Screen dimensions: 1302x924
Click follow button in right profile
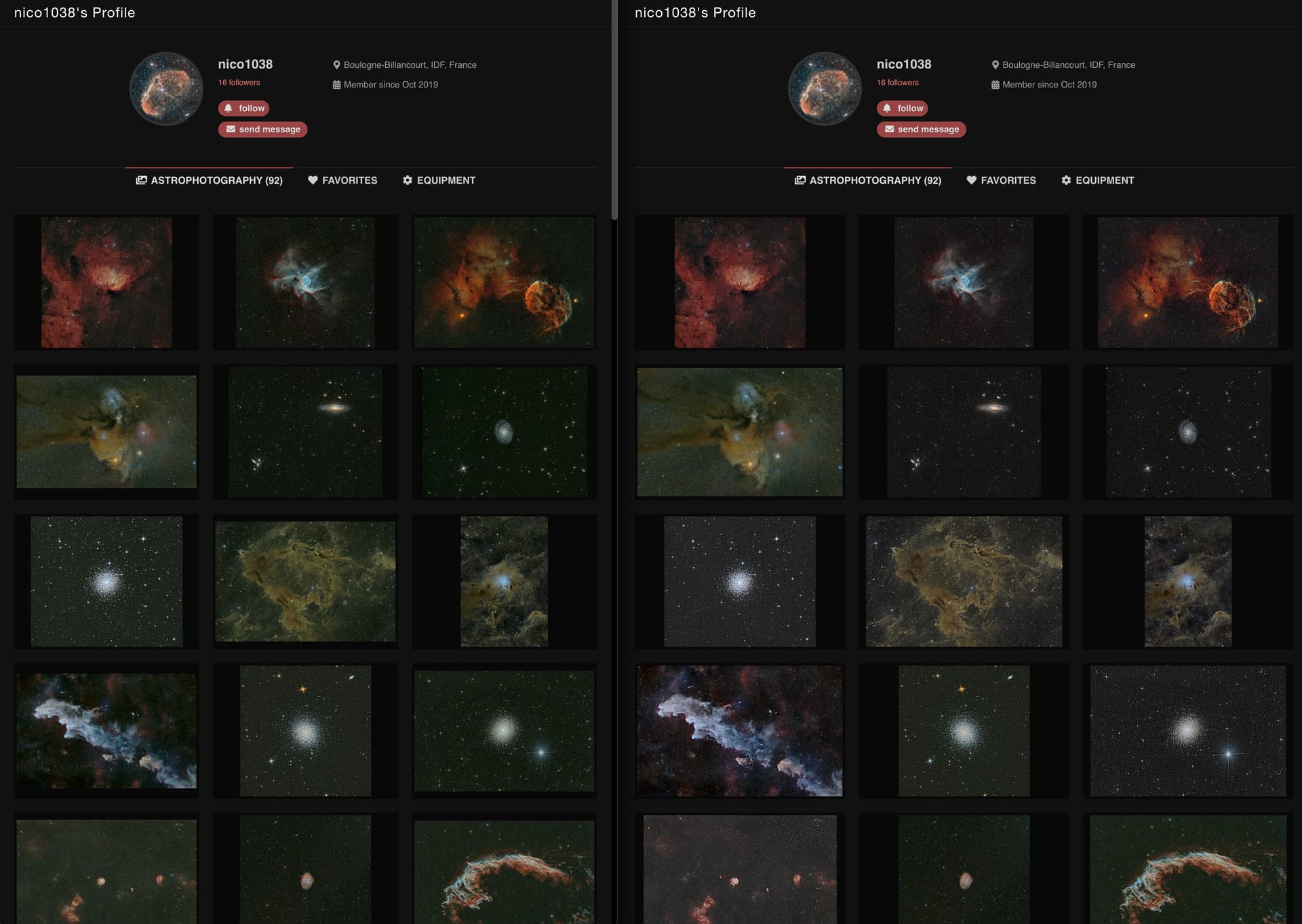[903, 108]
